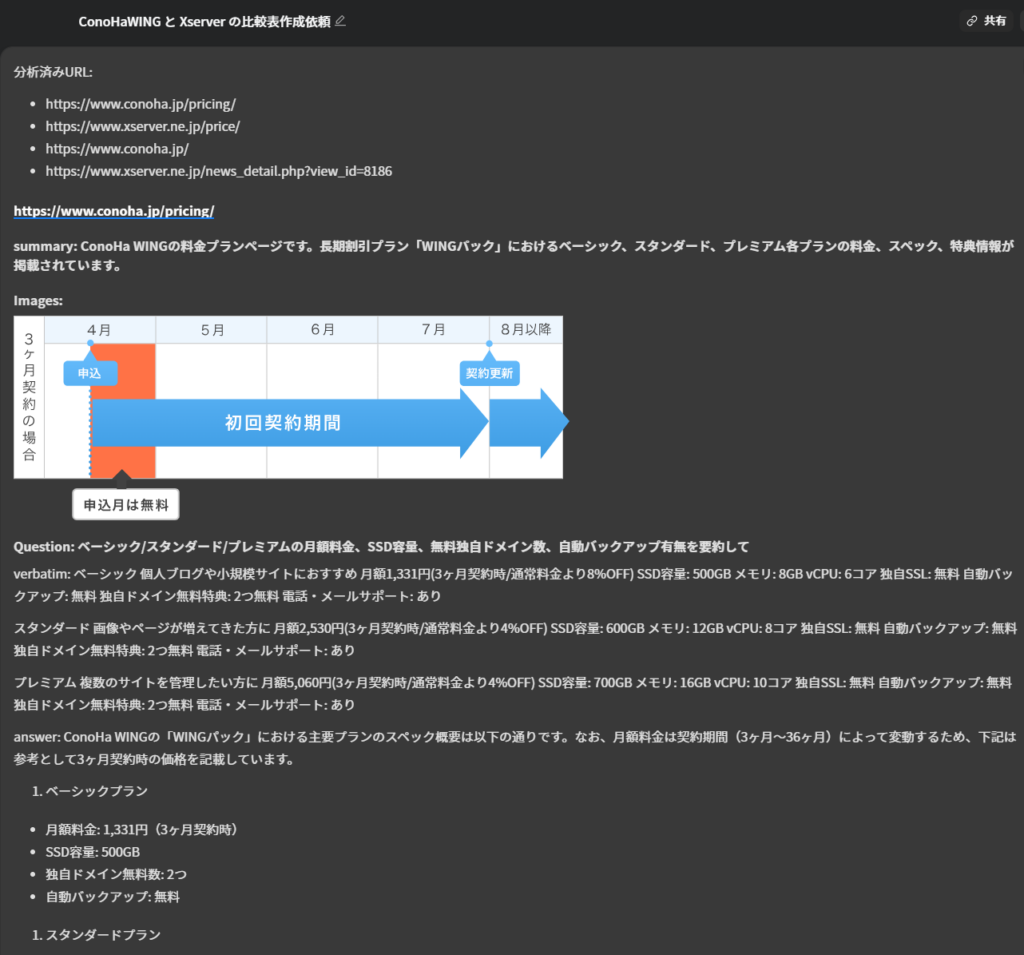The image size is (1024, 955).
Task: Click the chat title ConoHaWING と Xserver の比較表作成依頼
Action: click(204, 22)
